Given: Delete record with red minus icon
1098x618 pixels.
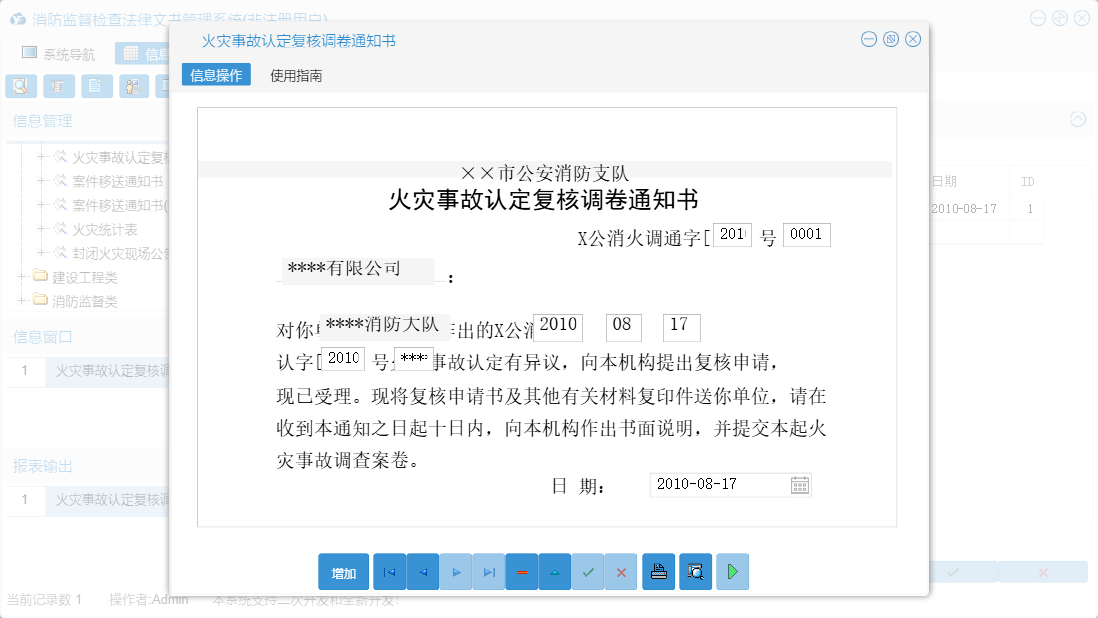Looking at the screenshot, I should [x=522, y=572].
